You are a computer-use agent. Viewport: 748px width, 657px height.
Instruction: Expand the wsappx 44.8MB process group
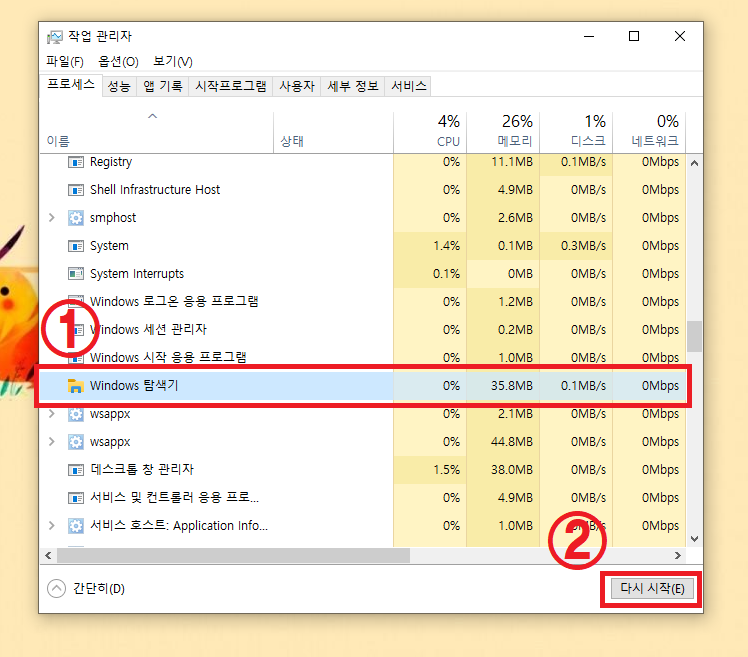[52, 442]
